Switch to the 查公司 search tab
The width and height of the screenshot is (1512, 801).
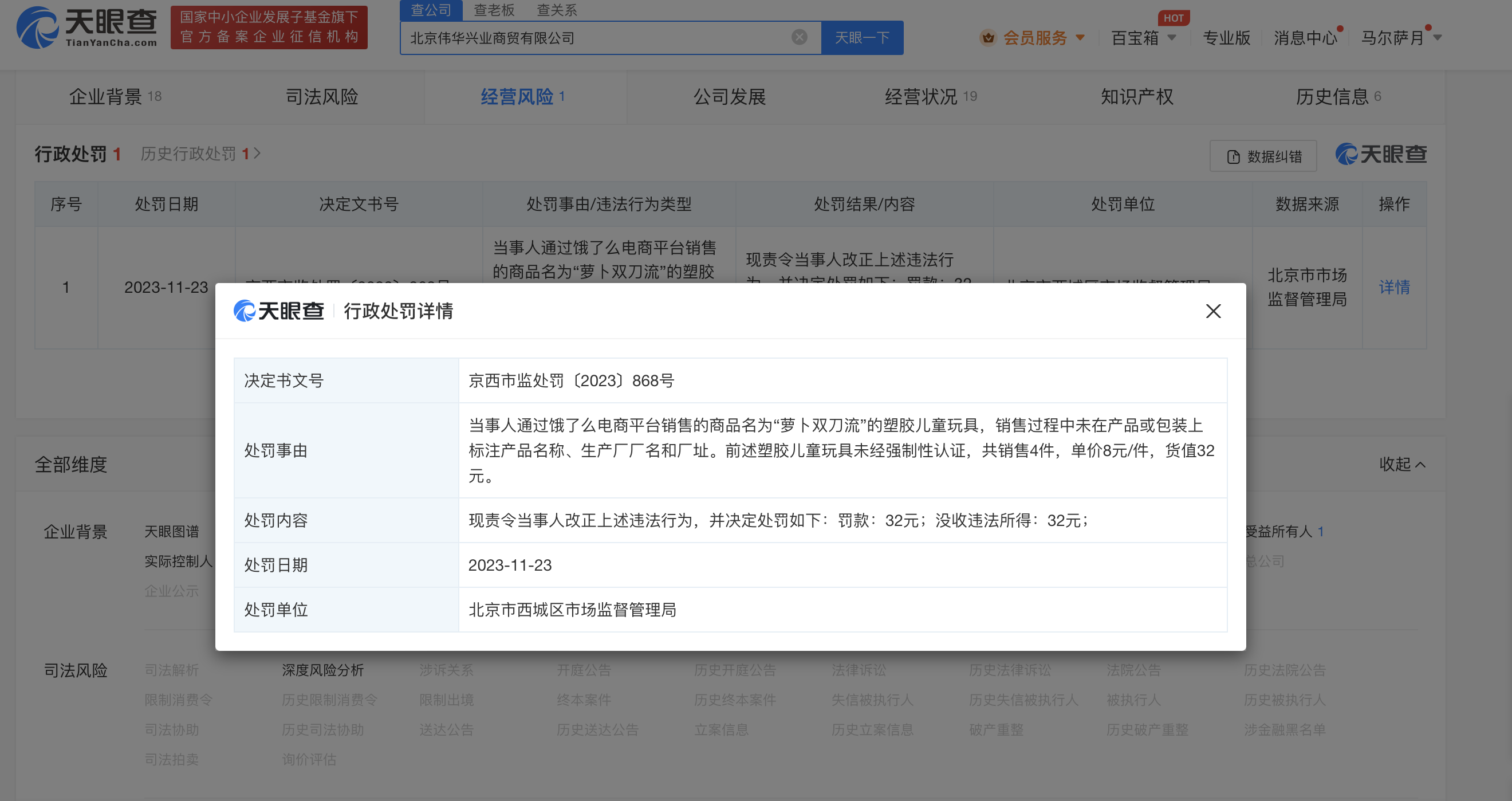(431, 10)
